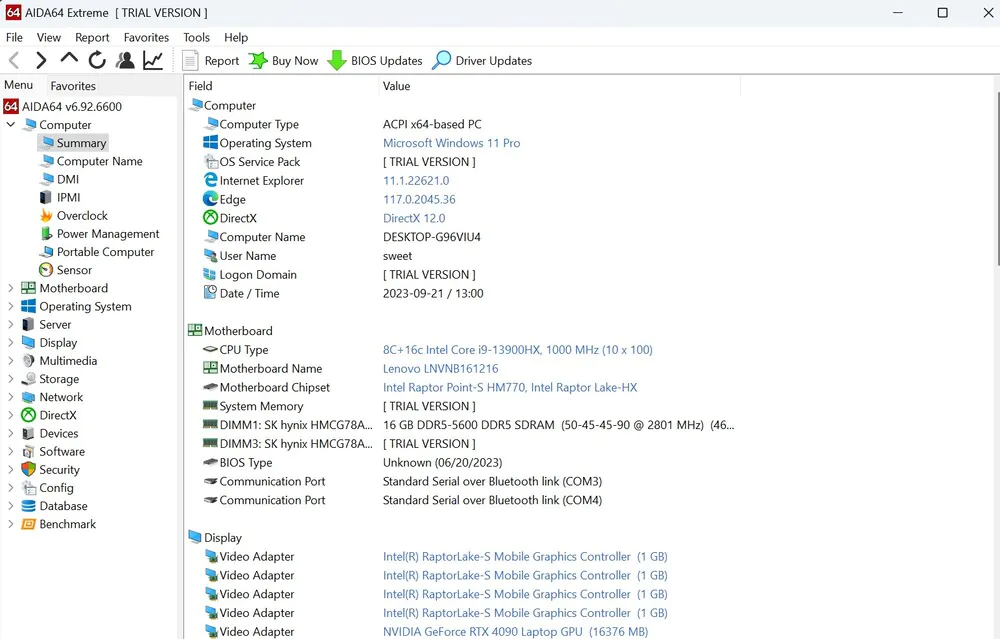Viewport: 1000px width, 639px height.
Task: Open the NVIDIA GeForce RTX 4090 Laptop GPU link
Action: 515,631
